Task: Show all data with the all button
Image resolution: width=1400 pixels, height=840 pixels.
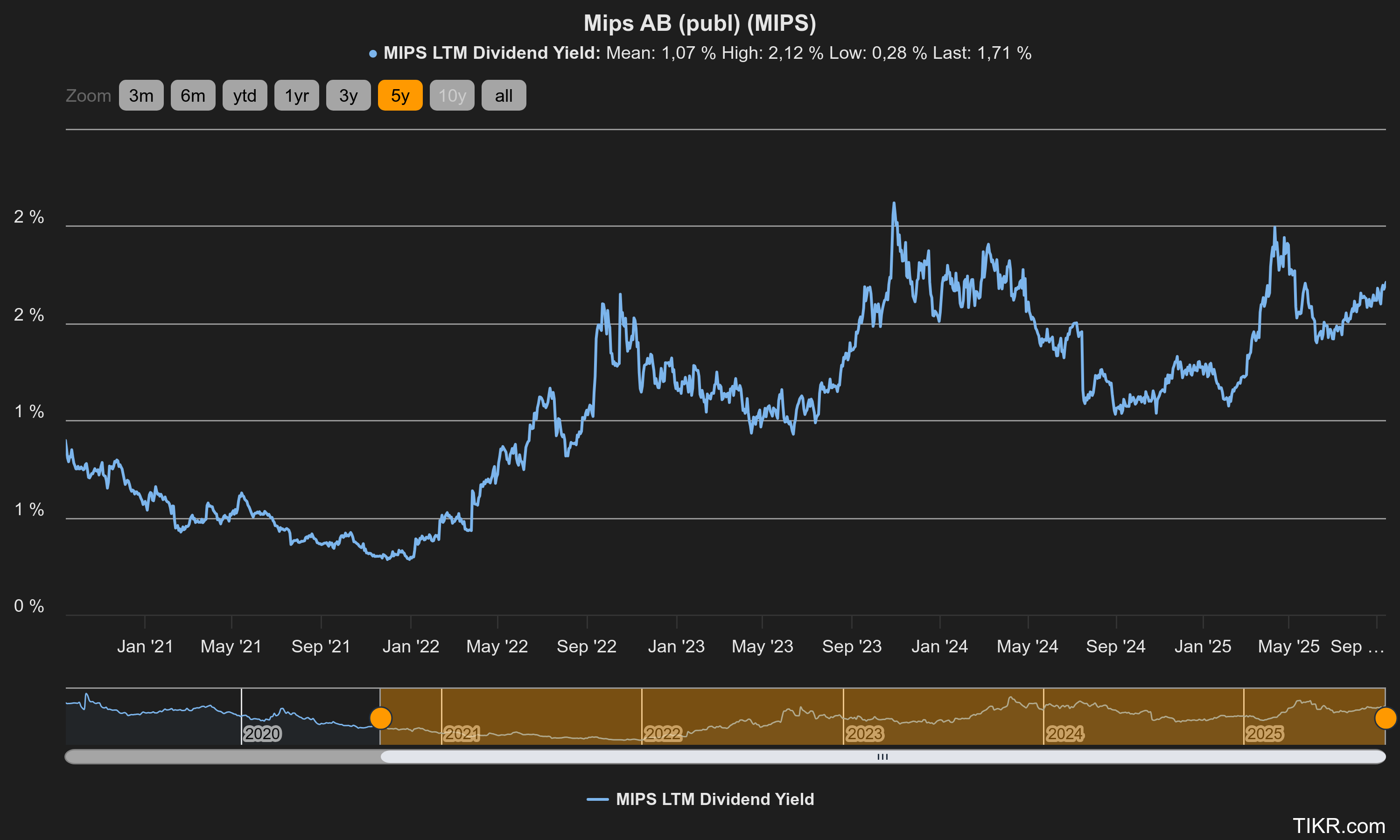Action: 504,95
